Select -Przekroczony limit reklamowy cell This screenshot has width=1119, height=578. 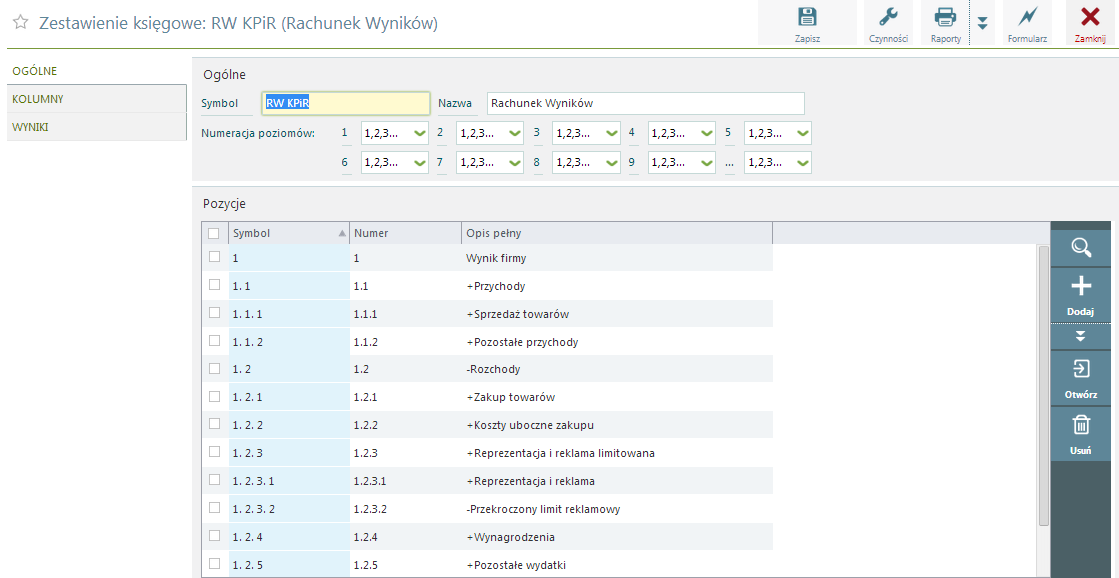click(x=617, y=509)
